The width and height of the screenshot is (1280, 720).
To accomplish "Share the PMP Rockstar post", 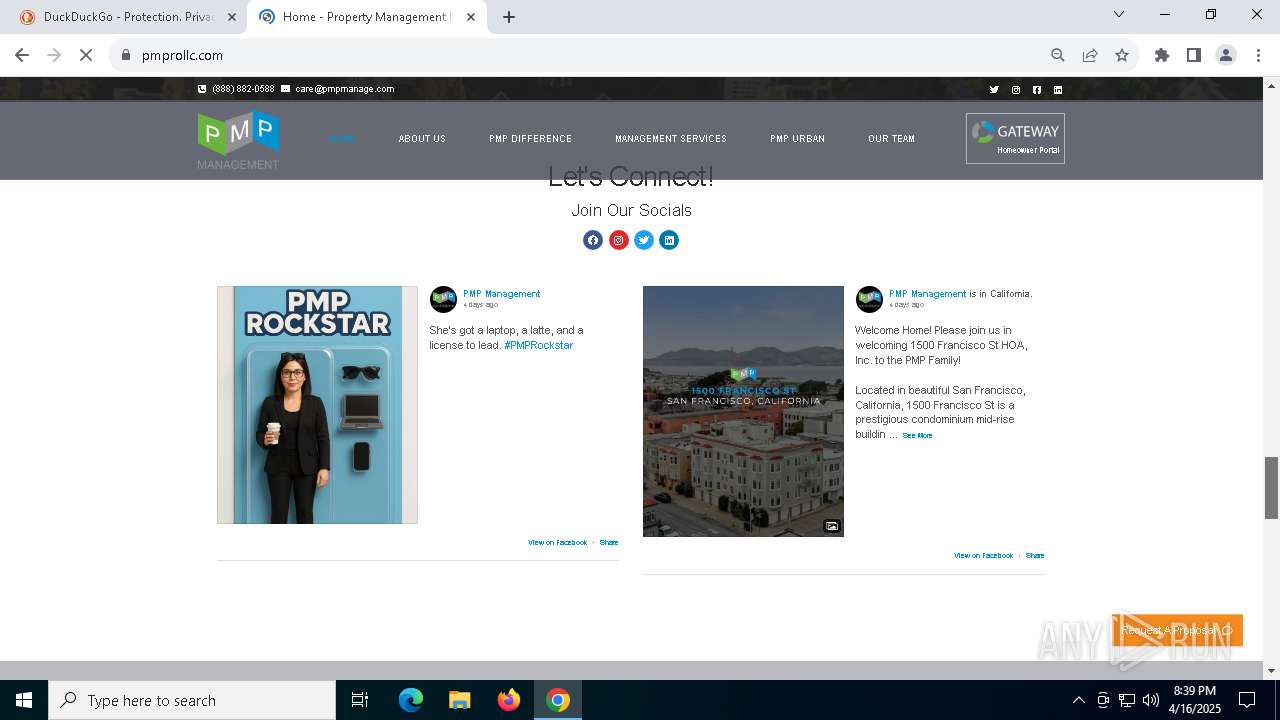I will (x=609, y=542).
